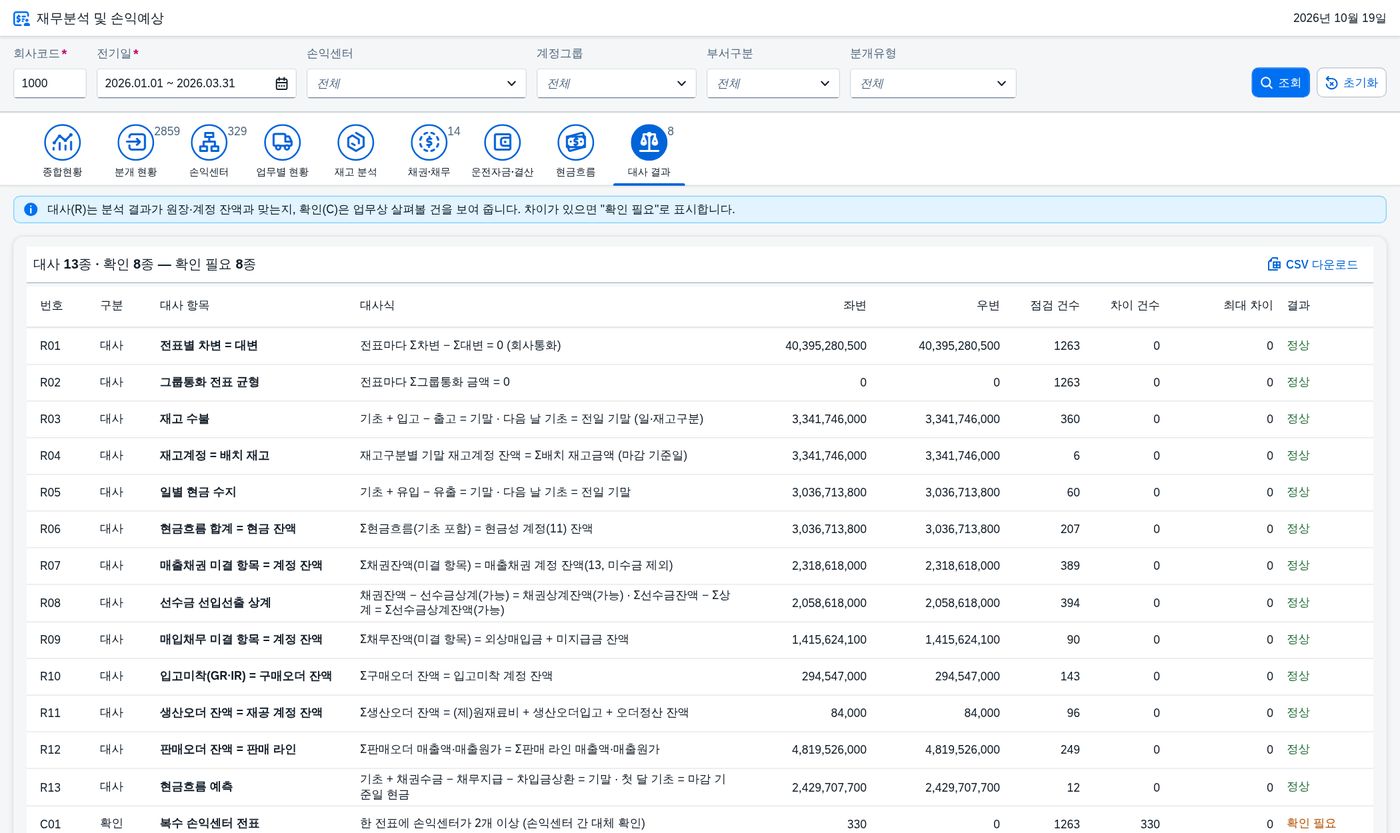Select the 대사 결과 scale icon
Viewport: 1400px width, 833px height.
[649, 142]
